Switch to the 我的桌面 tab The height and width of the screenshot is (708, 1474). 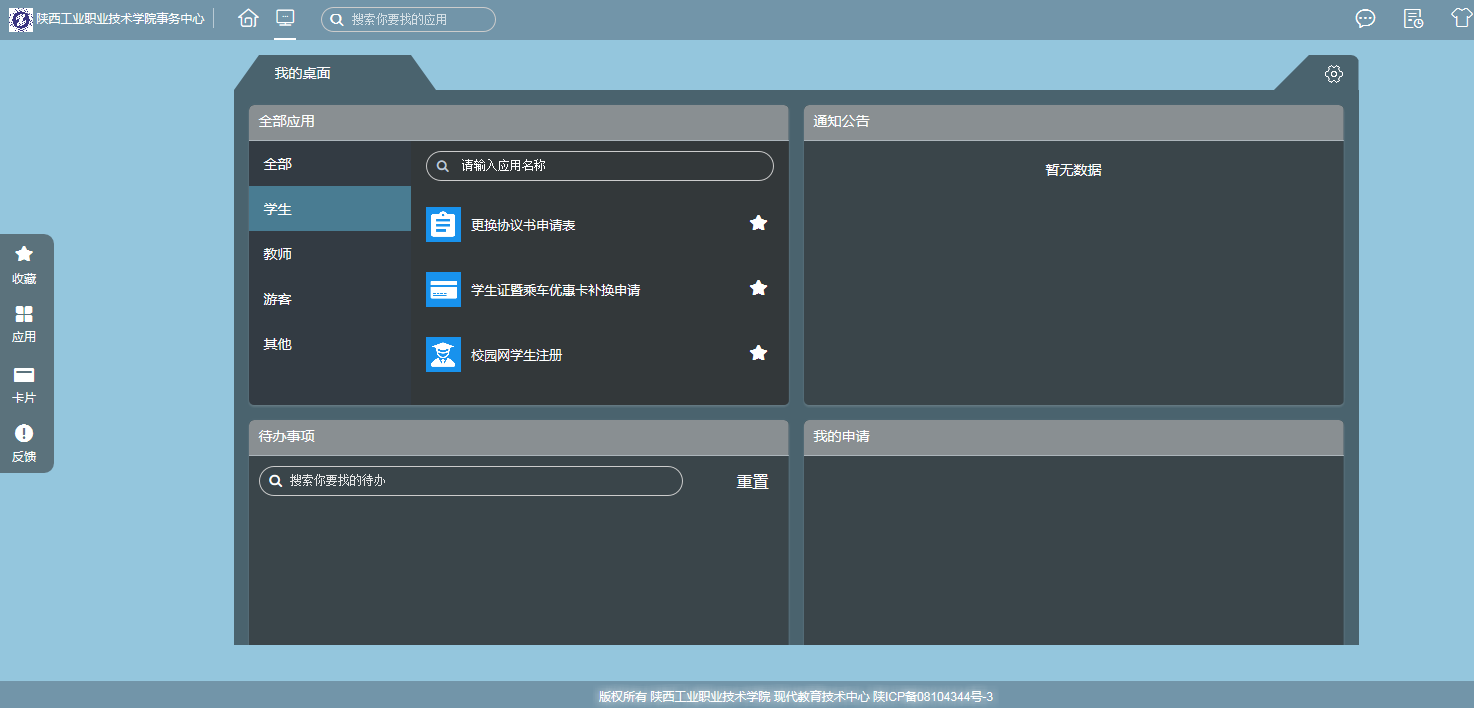[x=303, y=73]
